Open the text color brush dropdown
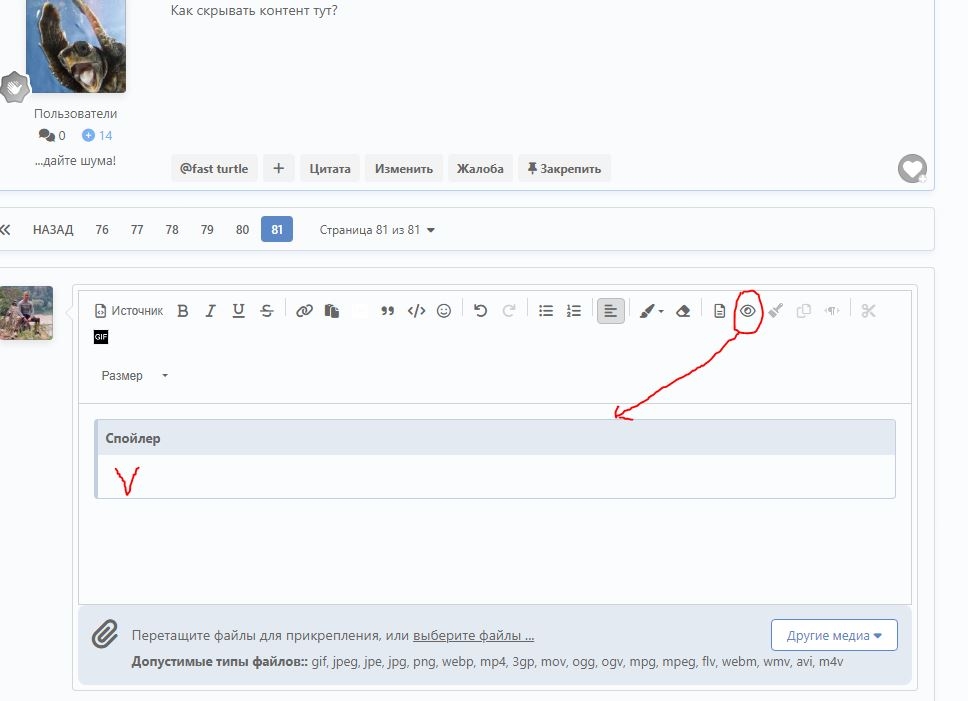The image size is (968, 701). click(651, 311)
